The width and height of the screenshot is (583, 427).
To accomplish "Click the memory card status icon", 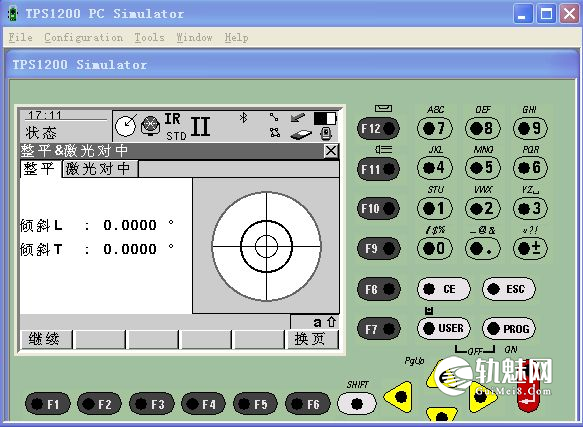I will [x=301, y=134].
